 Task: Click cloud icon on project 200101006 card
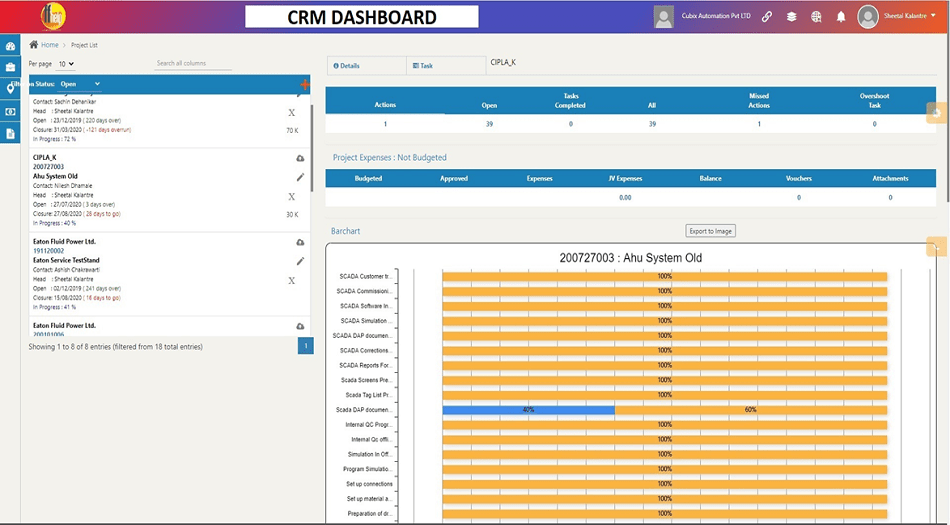point(300,326)
